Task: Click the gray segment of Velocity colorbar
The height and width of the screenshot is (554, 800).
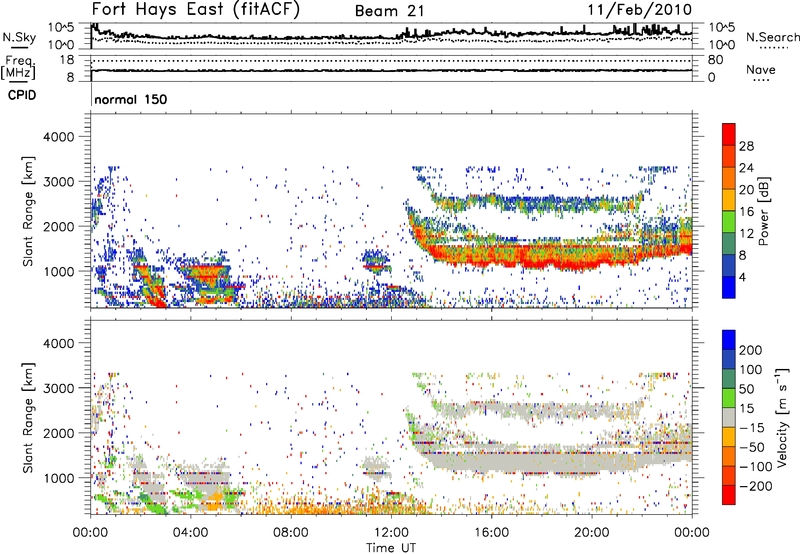Action: point(729,417)
